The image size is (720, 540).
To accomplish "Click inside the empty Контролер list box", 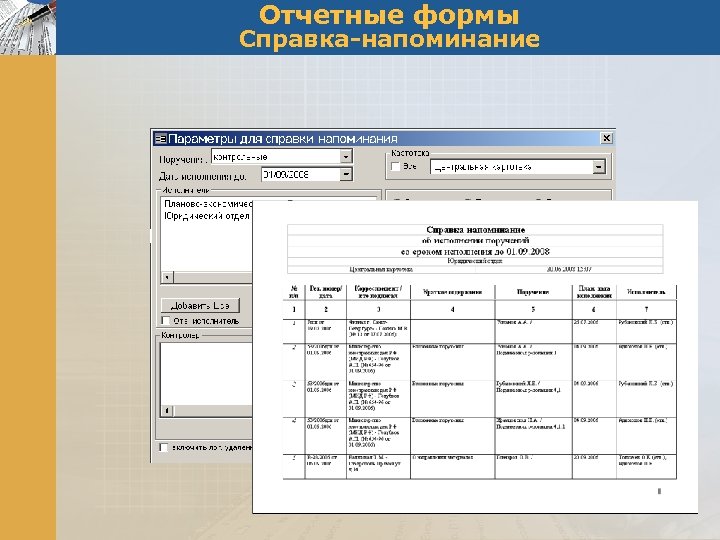I will [x=207, y=374].
